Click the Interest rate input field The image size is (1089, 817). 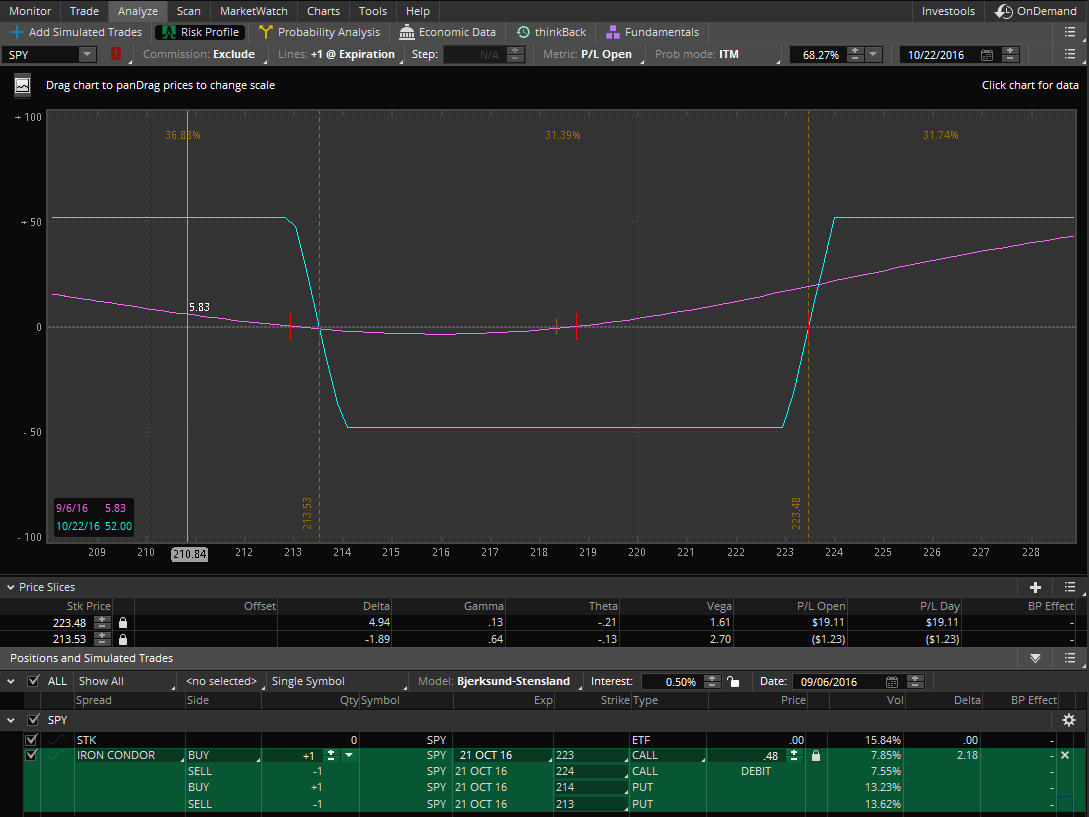point(670,681)
